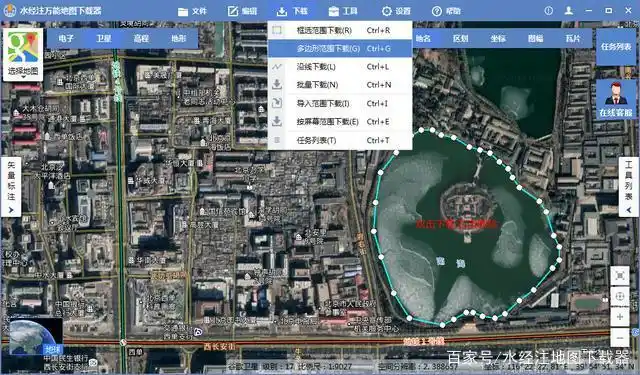Image resolution: width=640 pixels, height=375 pixels.
Task: Select the 坐标 tab
Action: tap(498, 38)
